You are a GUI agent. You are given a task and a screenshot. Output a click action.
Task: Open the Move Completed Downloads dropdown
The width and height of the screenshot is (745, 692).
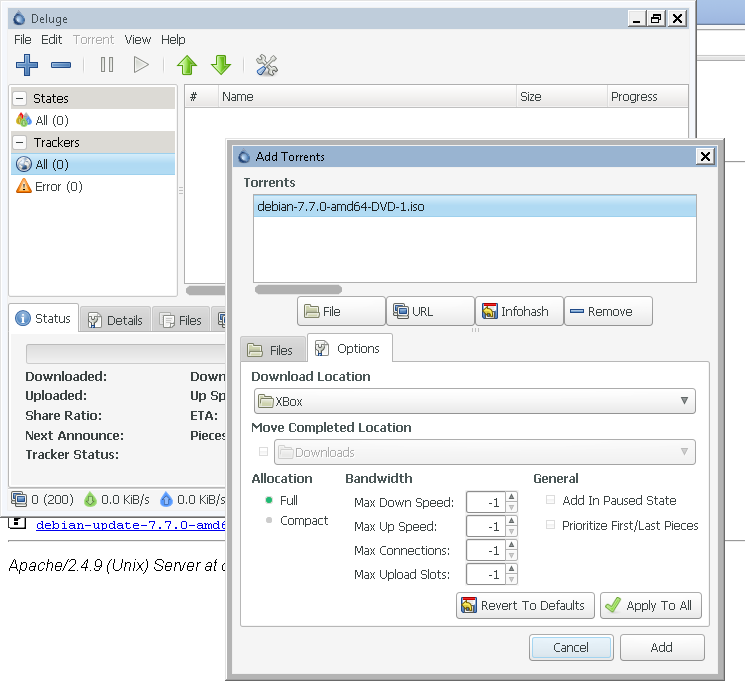point(485,452)
